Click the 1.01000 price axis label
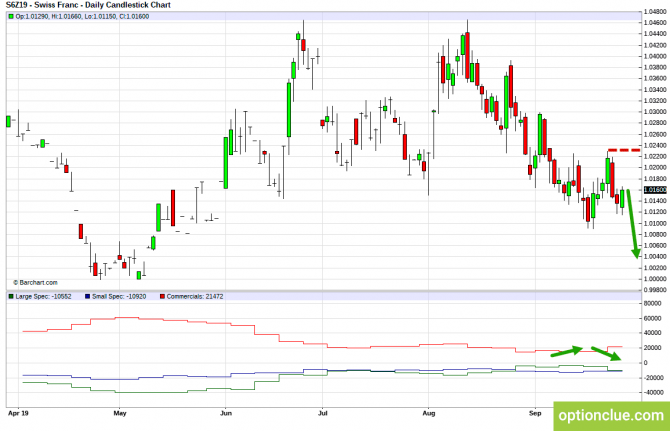 click(655, 223)
